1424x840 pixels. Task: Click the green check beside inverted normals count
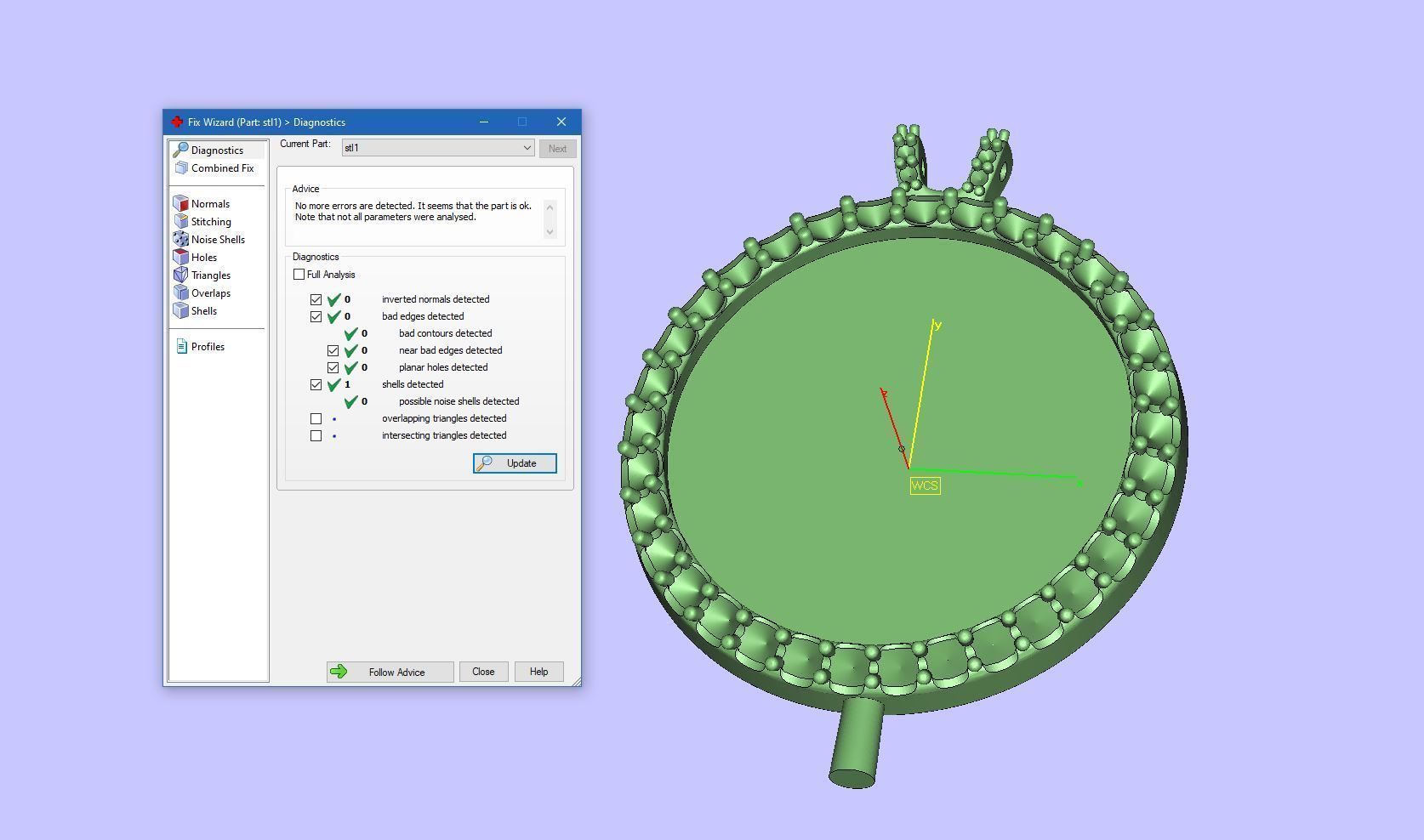pos(334,299)
